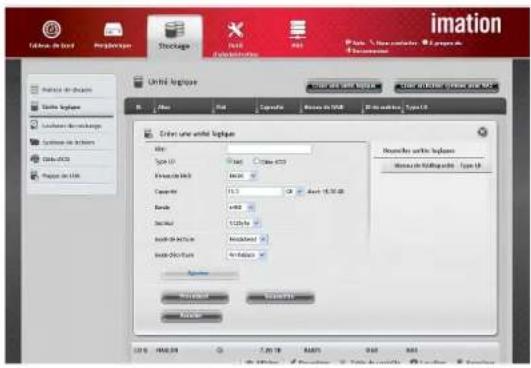Open the Tableau de bord dashboard icon

tap(52, 29)
